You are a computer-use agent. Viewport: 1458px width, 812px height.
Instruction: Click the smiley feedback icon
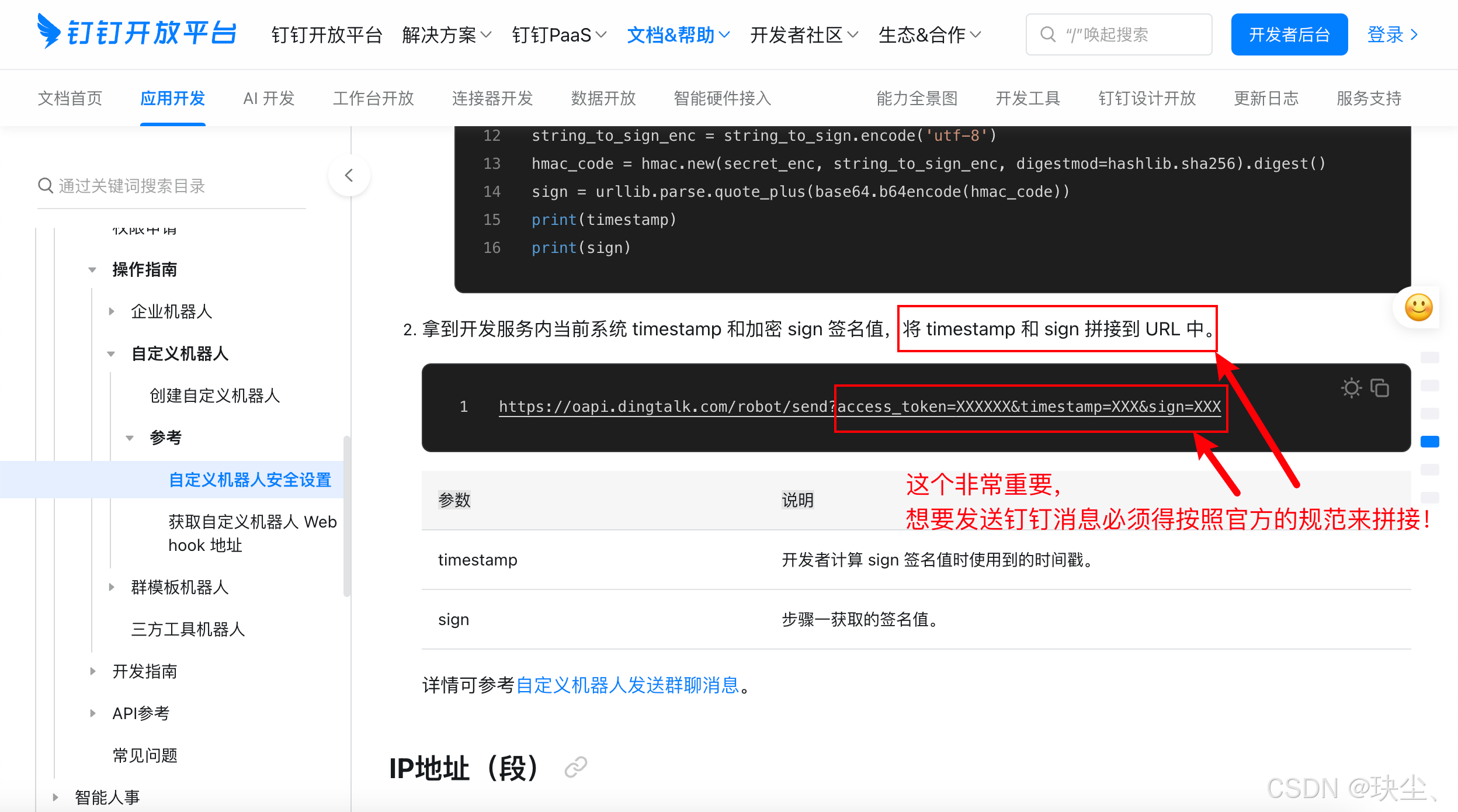pos(1418,307)
